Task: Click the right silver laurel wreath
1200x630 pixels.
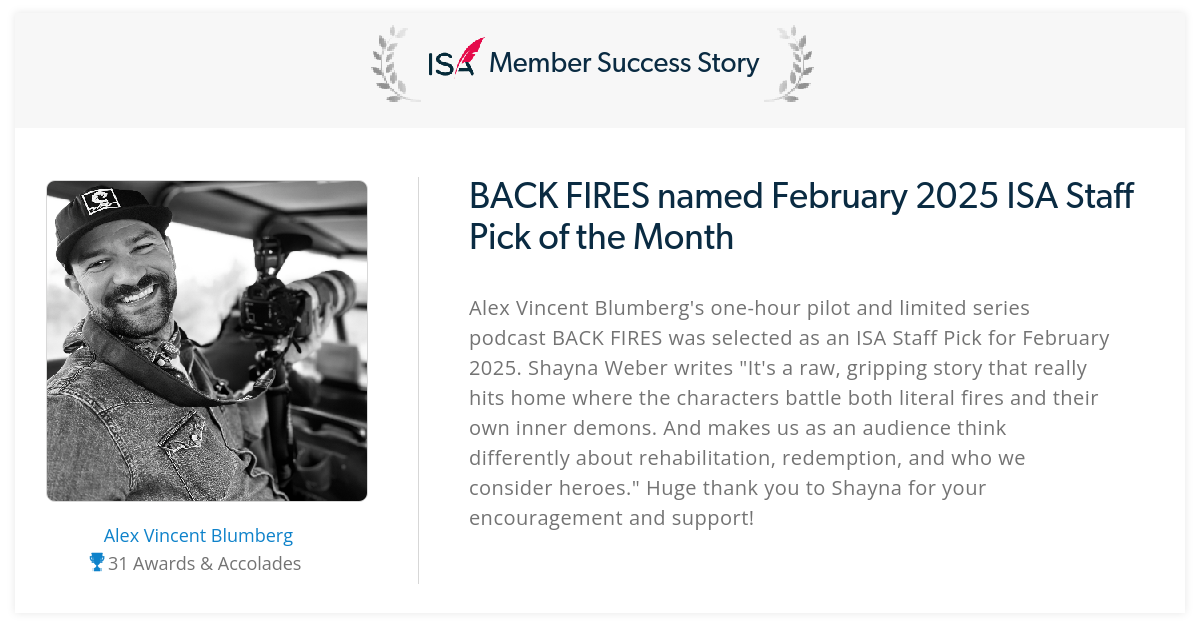Action: coord(789,64)
